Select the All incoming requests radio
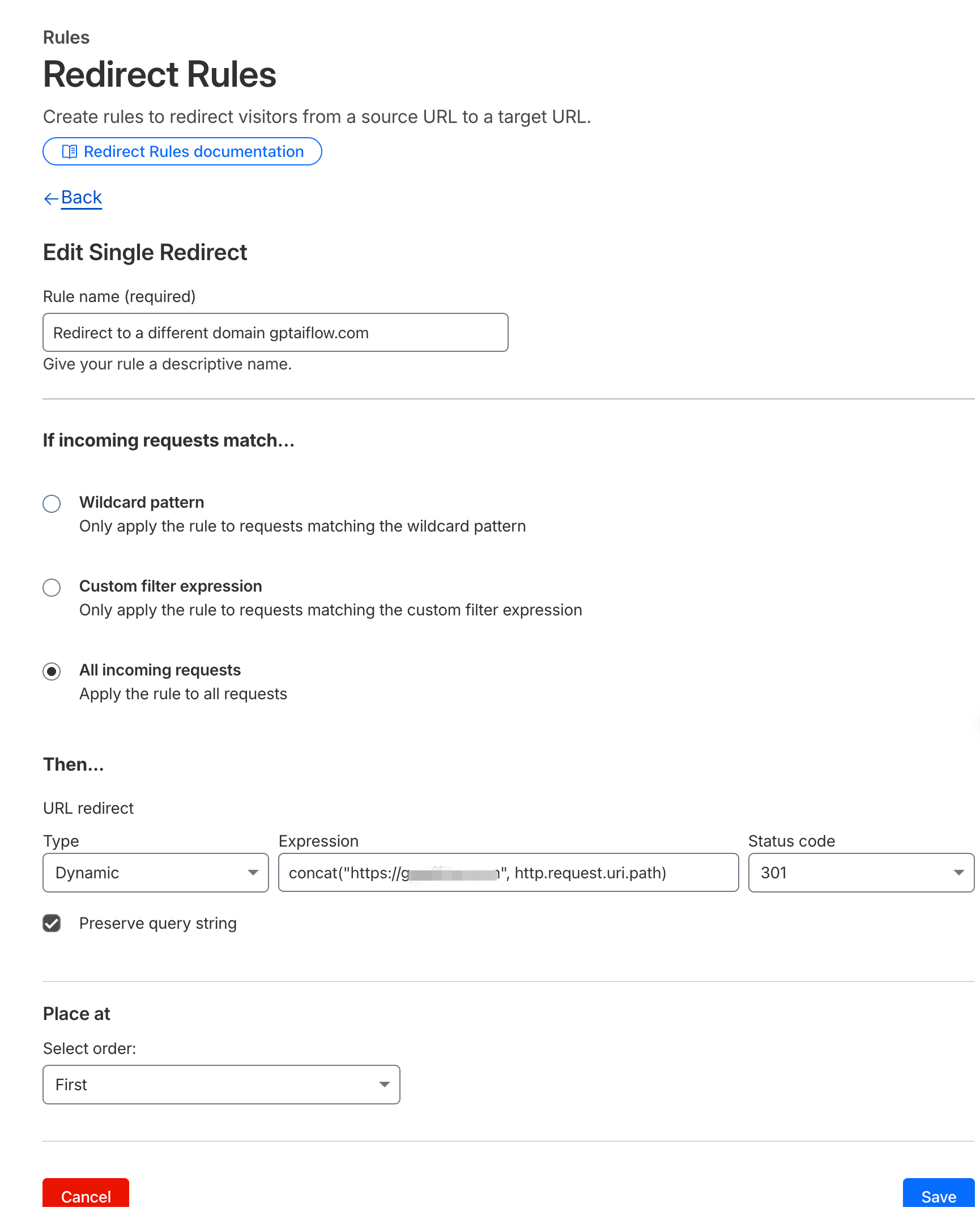Screen dimensions: 980x1207 (52, 671)
